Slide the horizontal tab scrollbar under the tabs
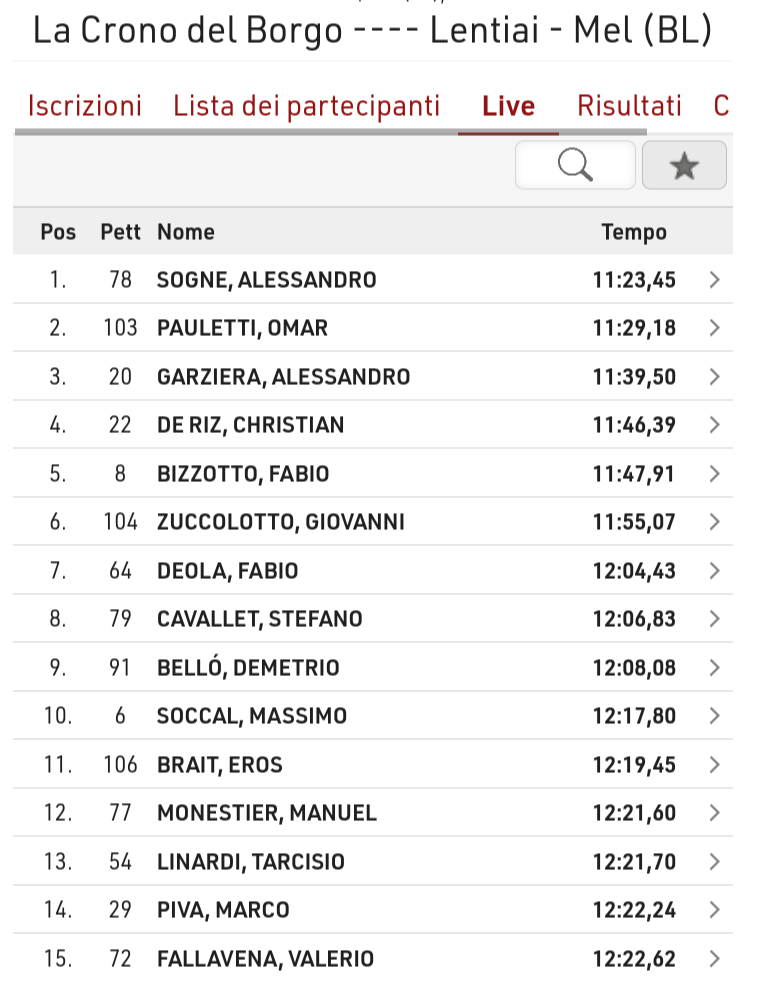 point(330,132)
